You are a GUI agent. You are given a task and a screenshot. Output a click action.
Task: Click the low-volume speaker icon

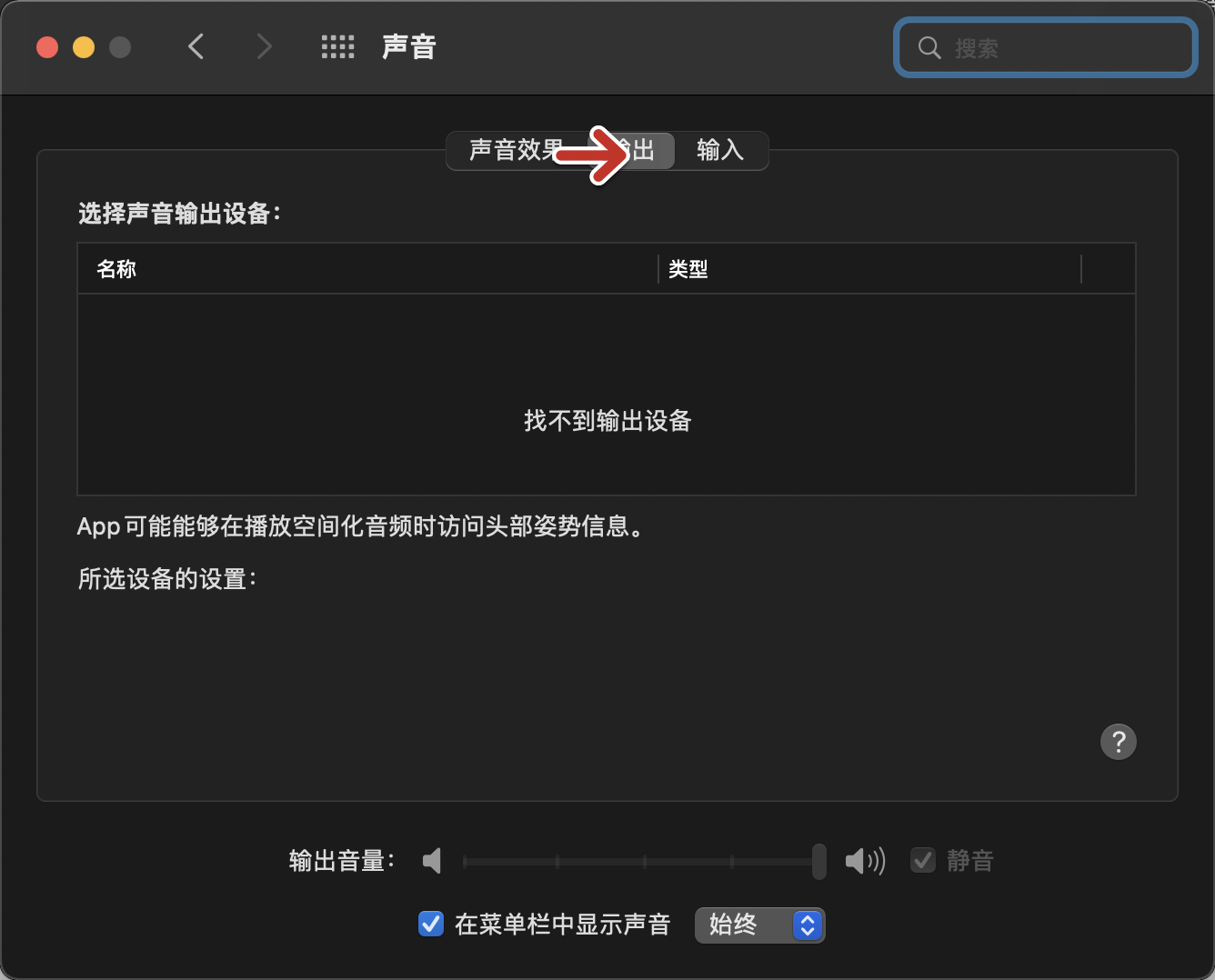[x=432, y=861]
